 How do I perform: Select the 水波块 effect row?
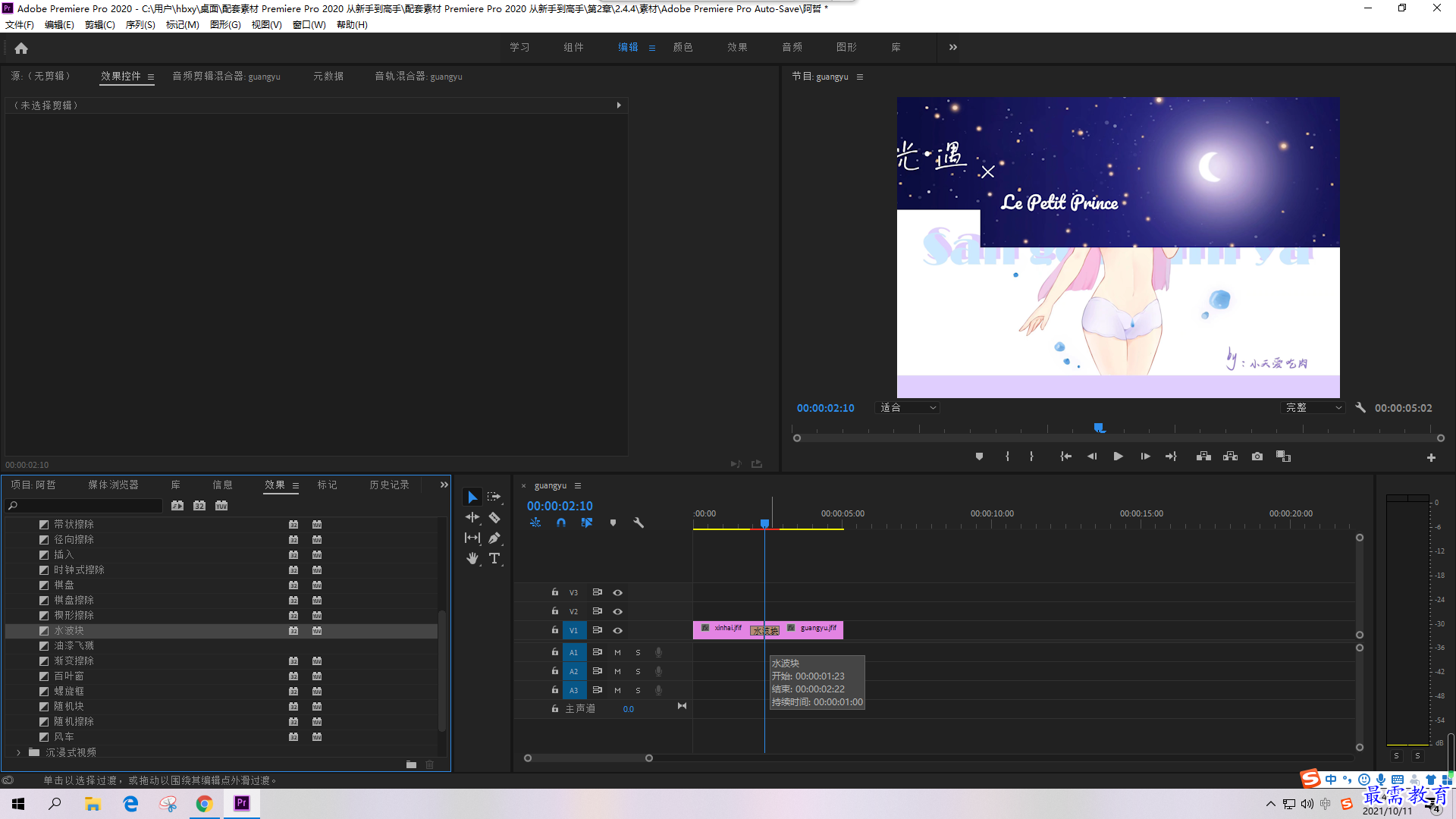(221, 630)
